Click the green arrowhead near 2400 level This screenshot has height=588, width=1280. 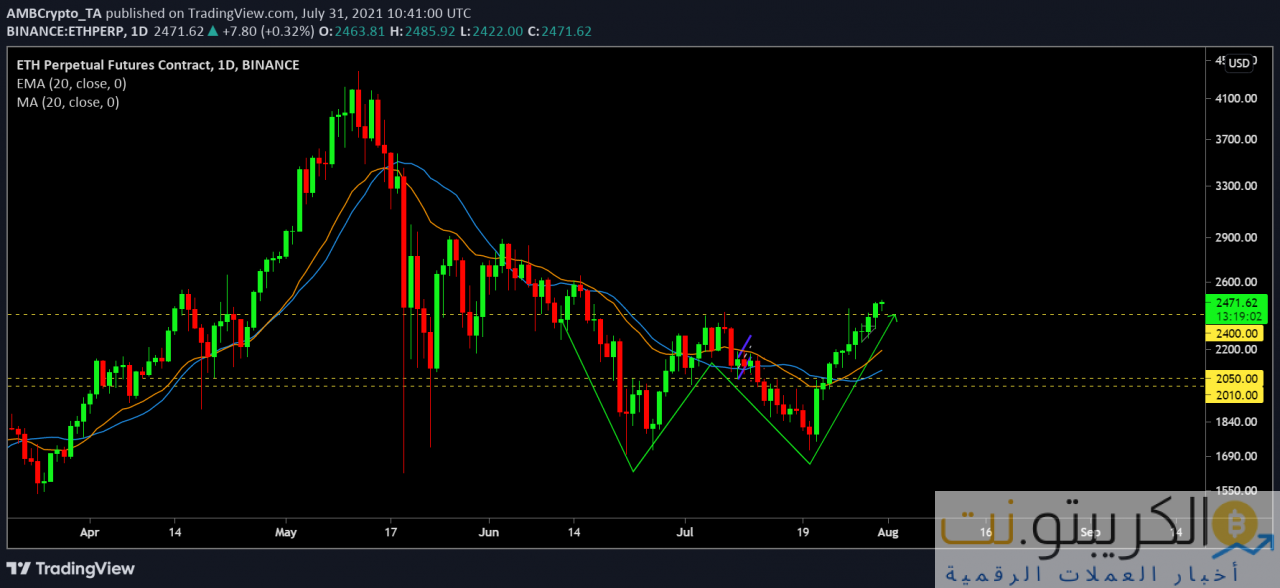[895, 317]
